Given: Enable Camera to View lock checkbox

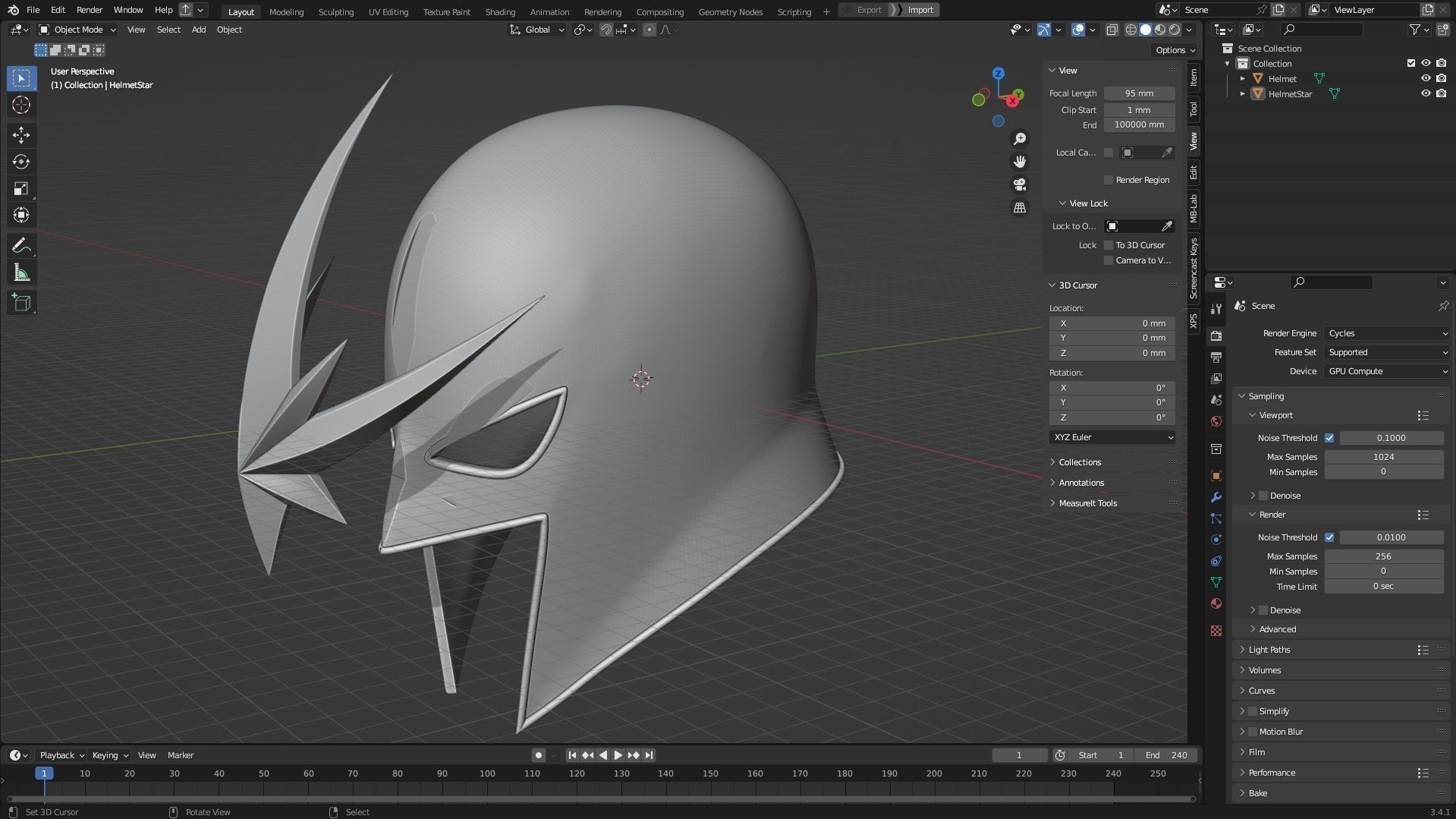Looking at the screenshot, I should pyautogui.click(x=1109, y=260).
